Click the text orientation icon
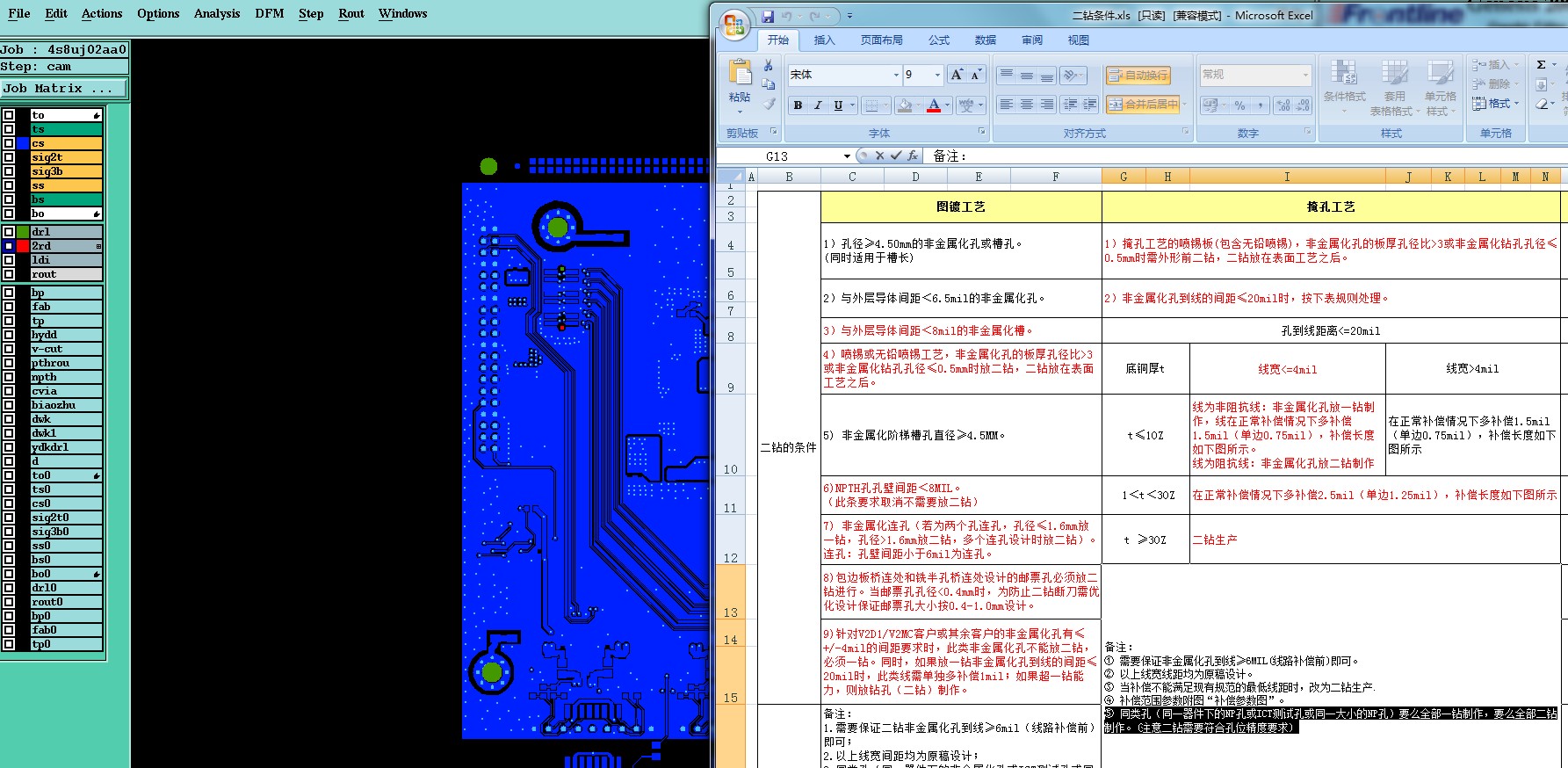The width and height of the screenshot is (1568, 768). click(x=1070, y=76)
